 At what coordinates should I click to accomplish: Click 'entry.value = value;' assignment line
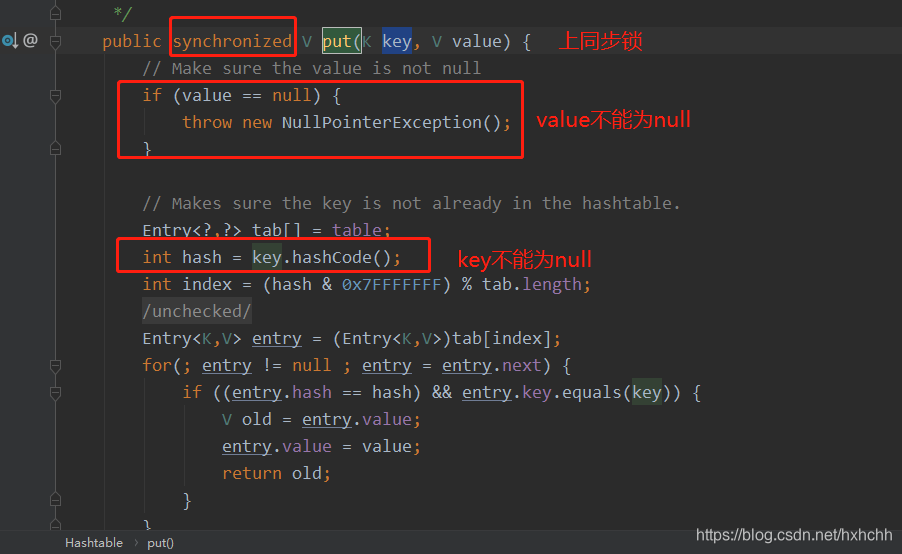(322, 446)
